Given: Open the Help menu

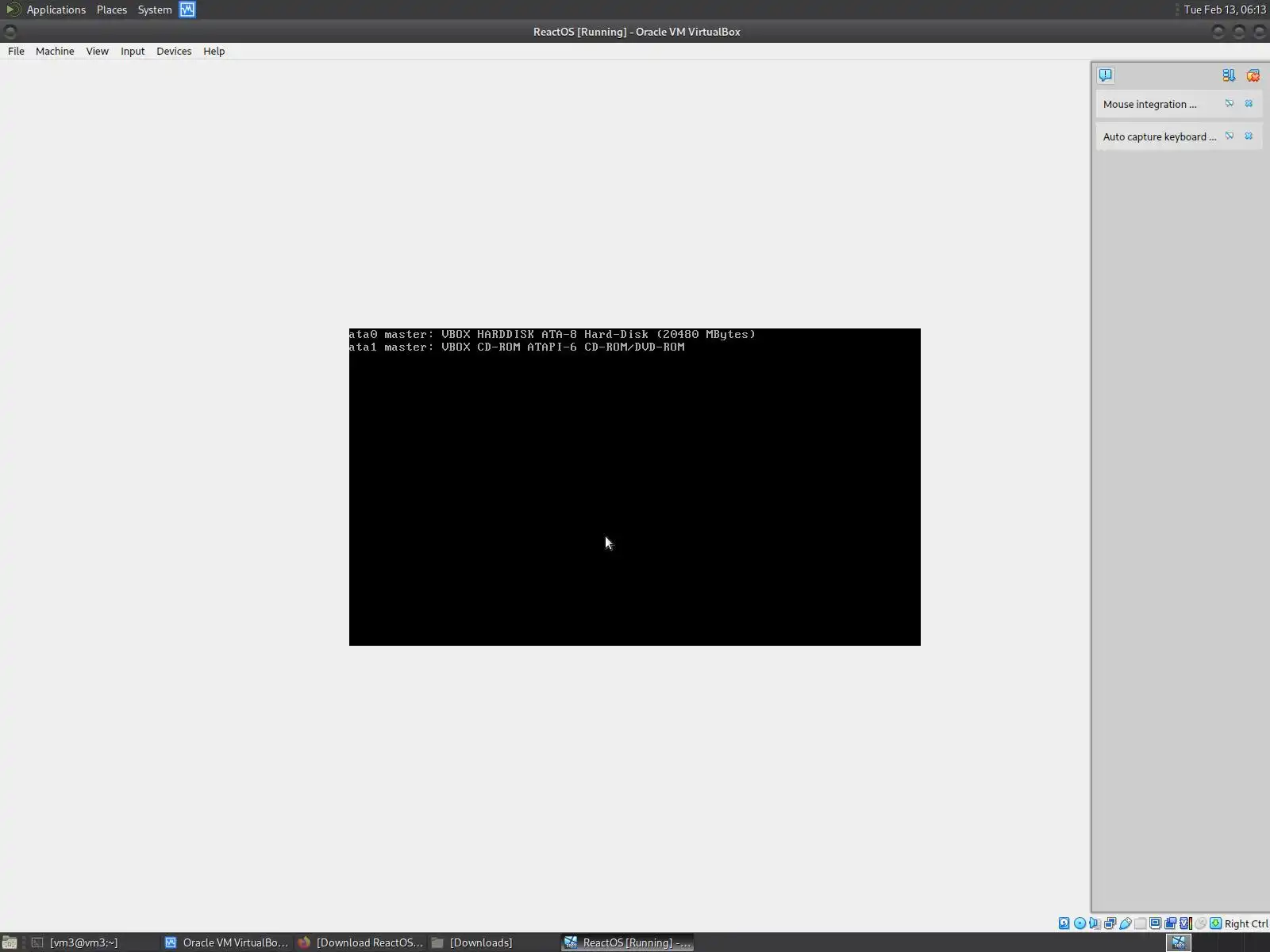Looking at the screenshot, I should click(214, 51).
